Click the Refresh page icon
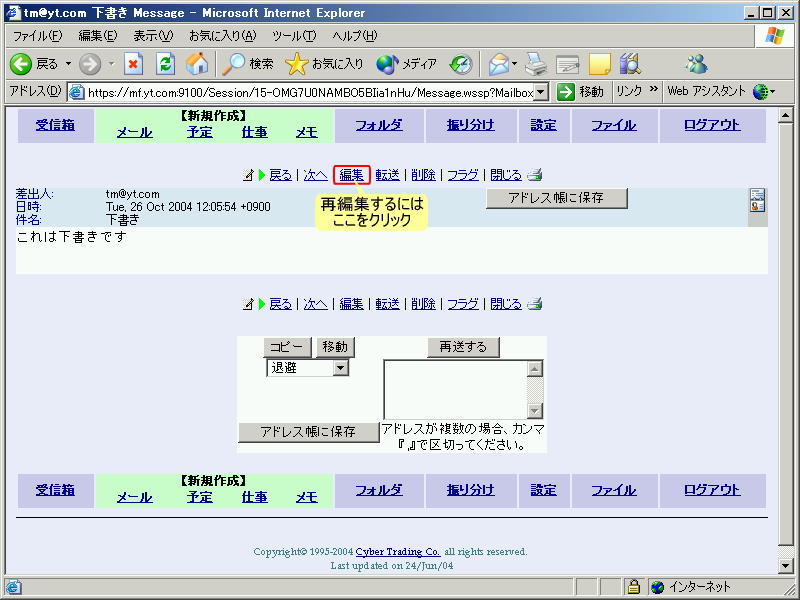800x600 pixels. point(165,64)
